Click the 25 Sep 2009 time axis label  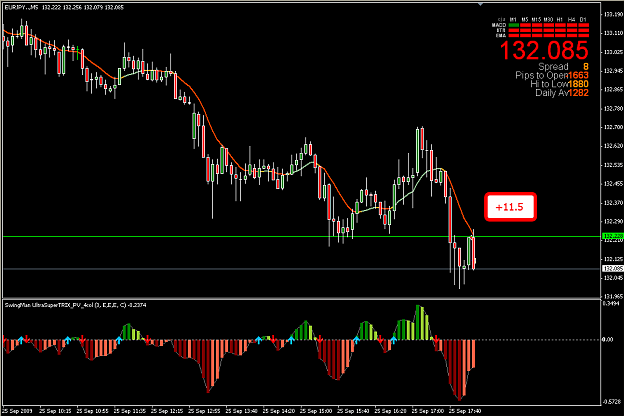[17, 411]
